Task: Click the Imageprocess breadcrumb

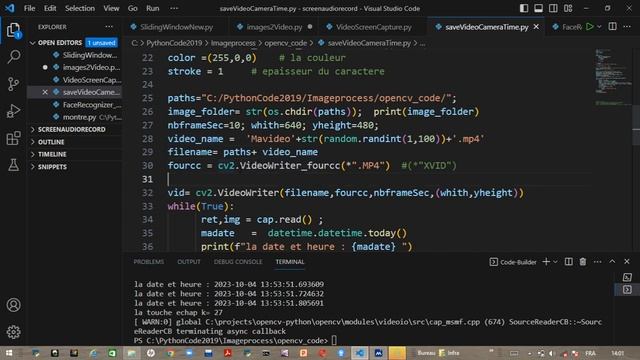Action: (233, 43)
